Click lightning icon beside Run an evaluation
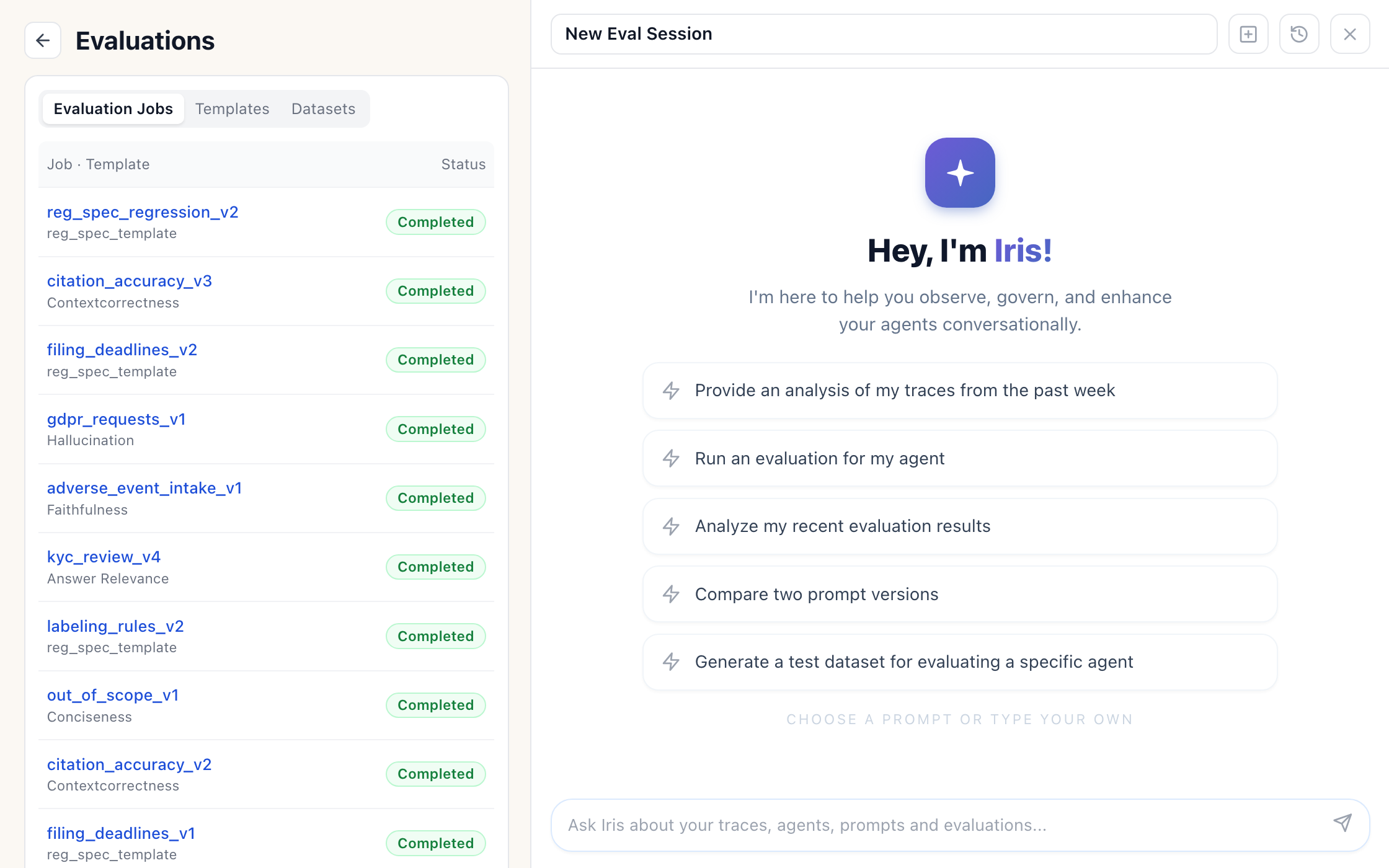Screen dimensions: 1389x868 [671, 459]
